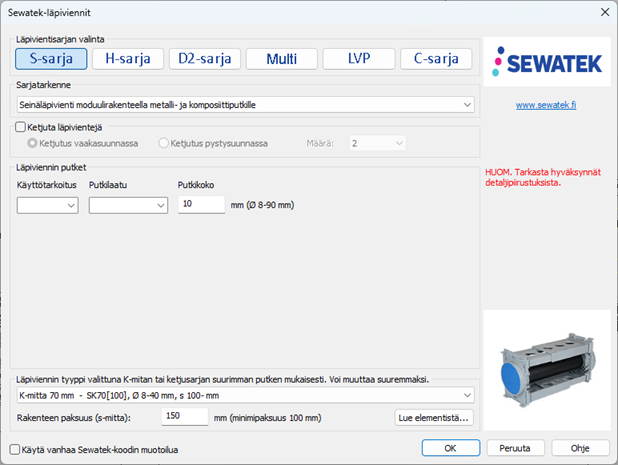
Task: Enable Ketjuta läpivientejä checkbox
Action: [22, 127]
